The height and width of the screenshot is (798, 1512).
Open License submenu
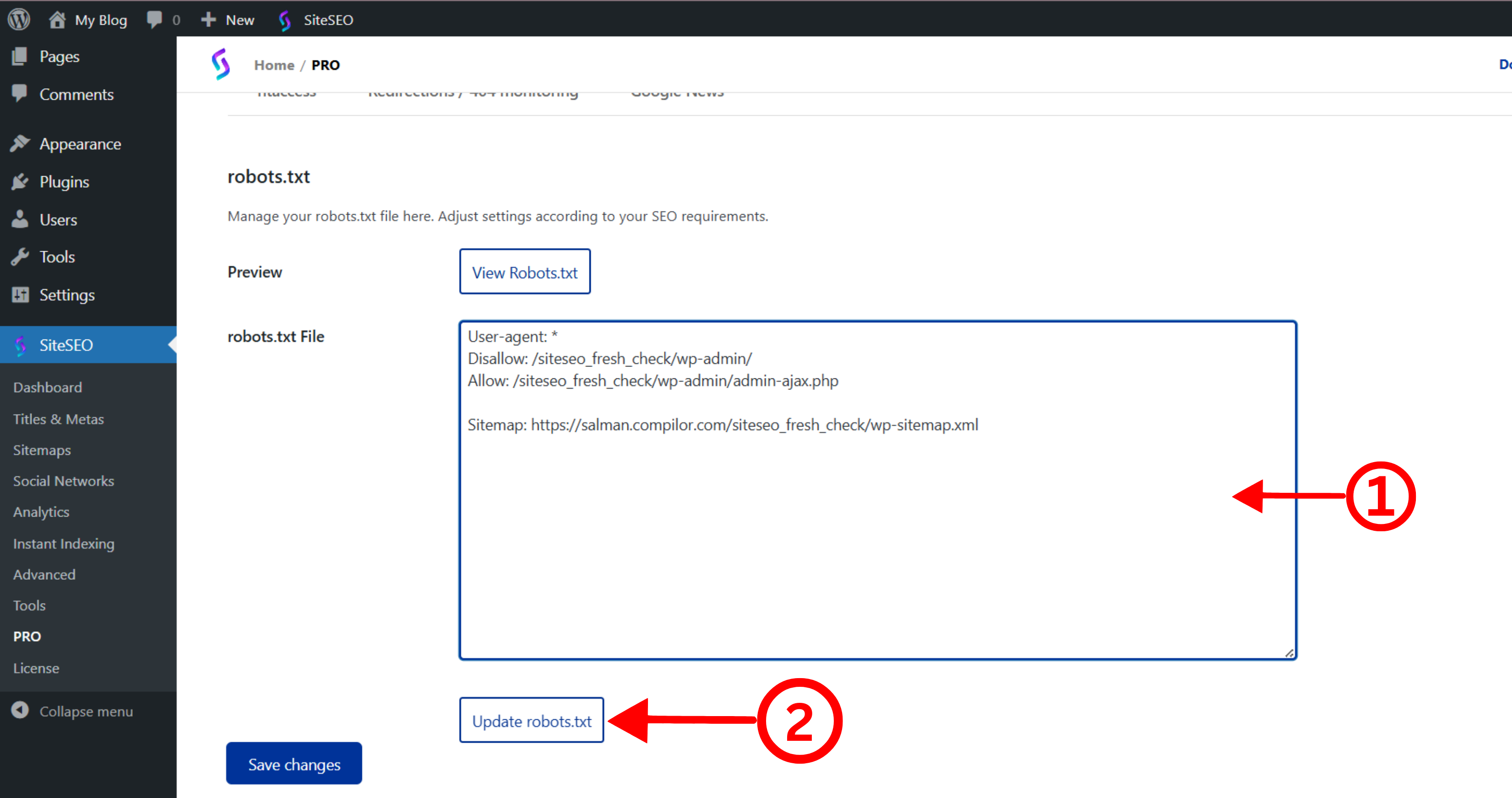36,668
